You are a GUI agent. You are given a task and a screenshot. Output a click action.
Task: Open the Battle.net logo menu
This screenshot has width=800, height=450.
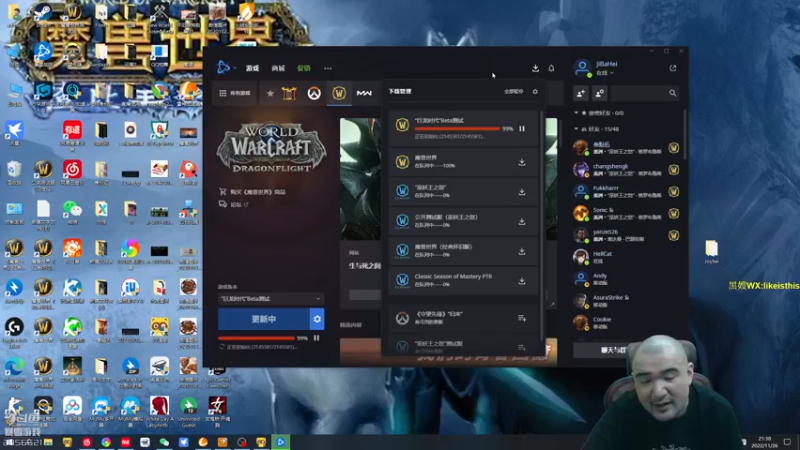click(223, 67)
